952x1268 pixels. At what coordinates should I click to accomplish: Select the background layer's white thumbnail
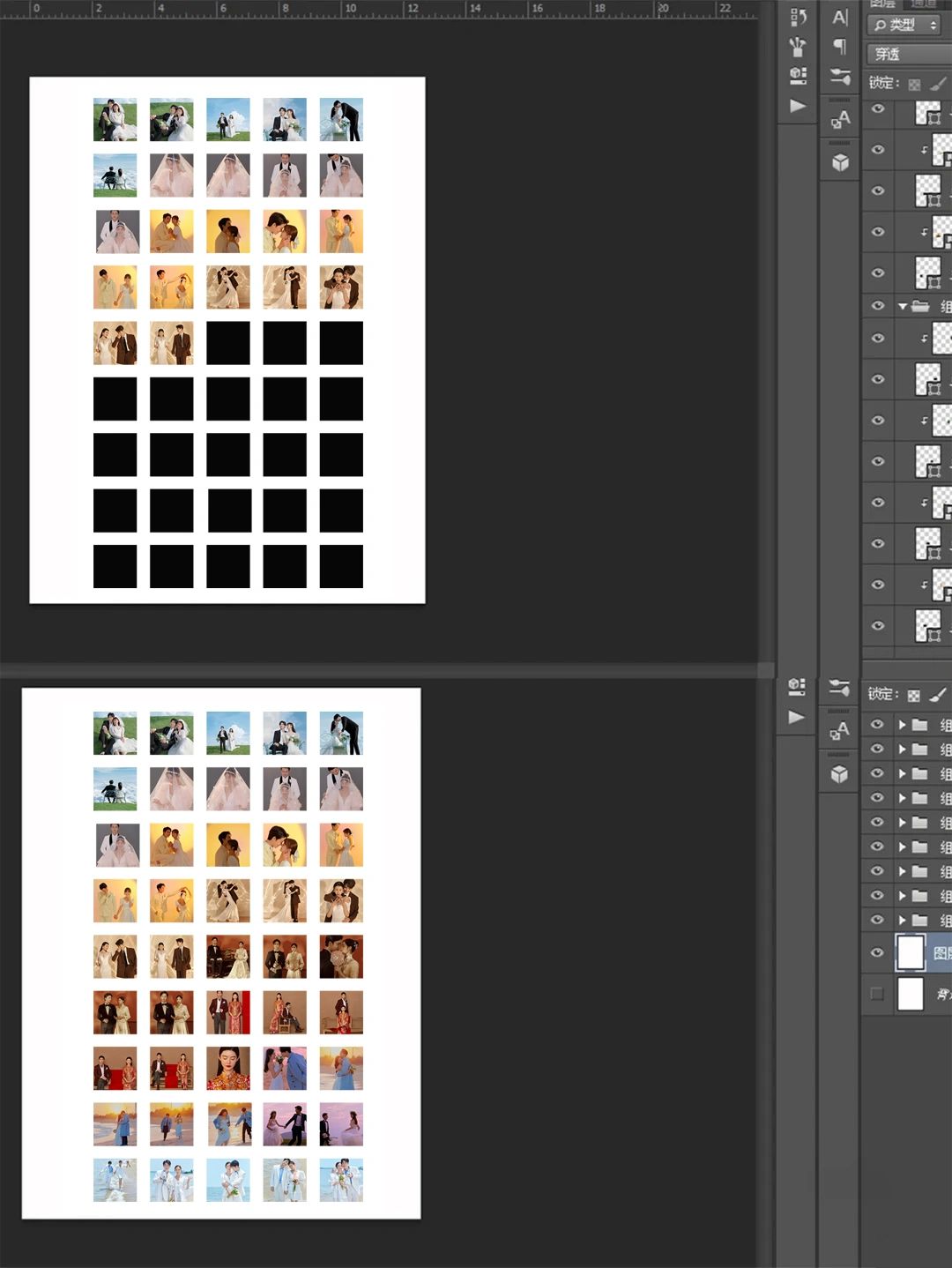tap(911, 994)
